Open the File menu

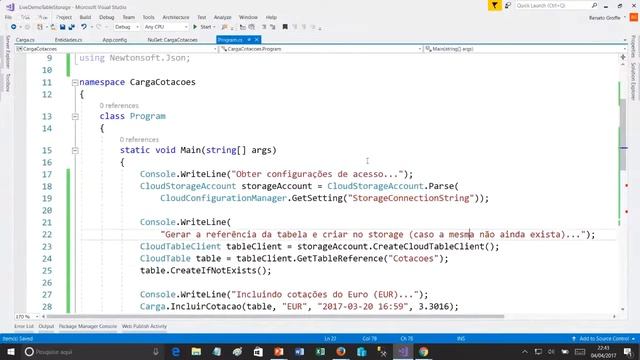click(x=8, y=17)
